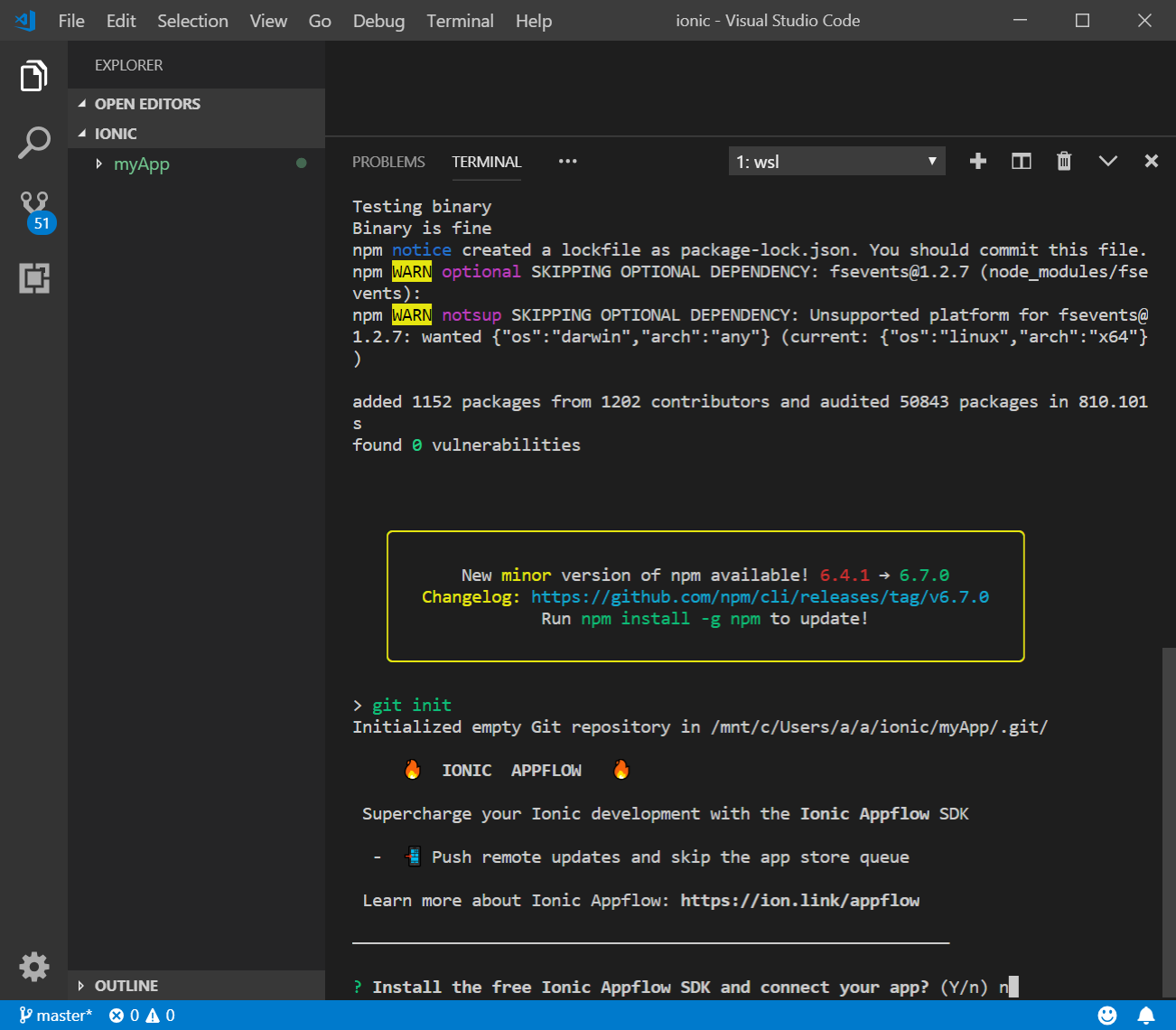Image resolution: width=1176 pixels, height=1030 pixels.
Task: Open the Explorer view in activity bar
Action: (33, 77)
